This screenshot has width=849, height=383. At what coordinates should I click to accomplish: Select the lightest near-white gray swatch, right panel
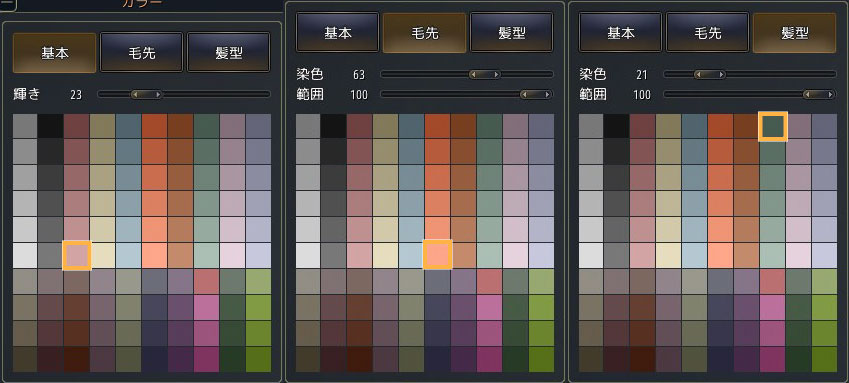591,255
